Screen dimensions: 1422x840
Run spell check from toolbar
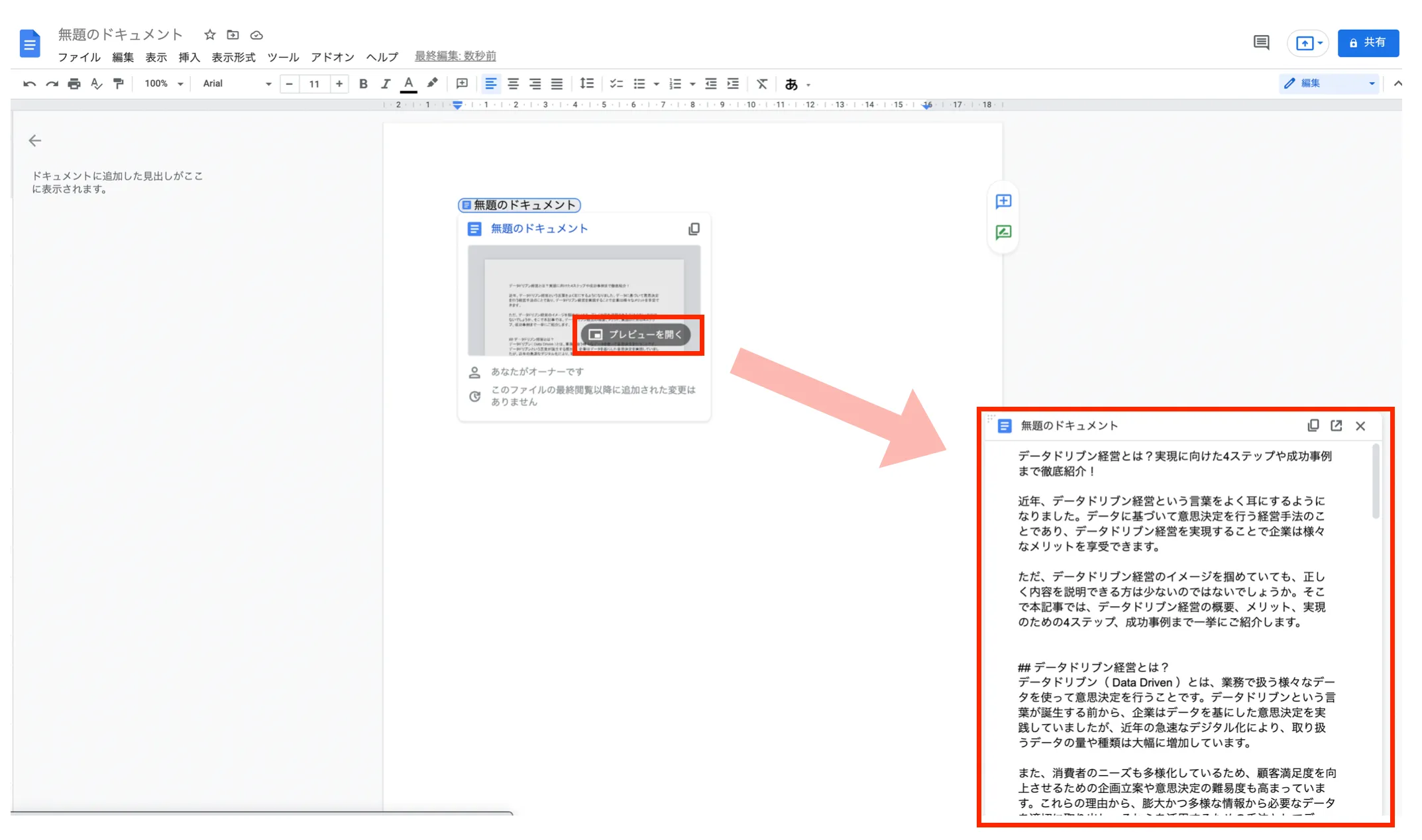tap(96, 83)
